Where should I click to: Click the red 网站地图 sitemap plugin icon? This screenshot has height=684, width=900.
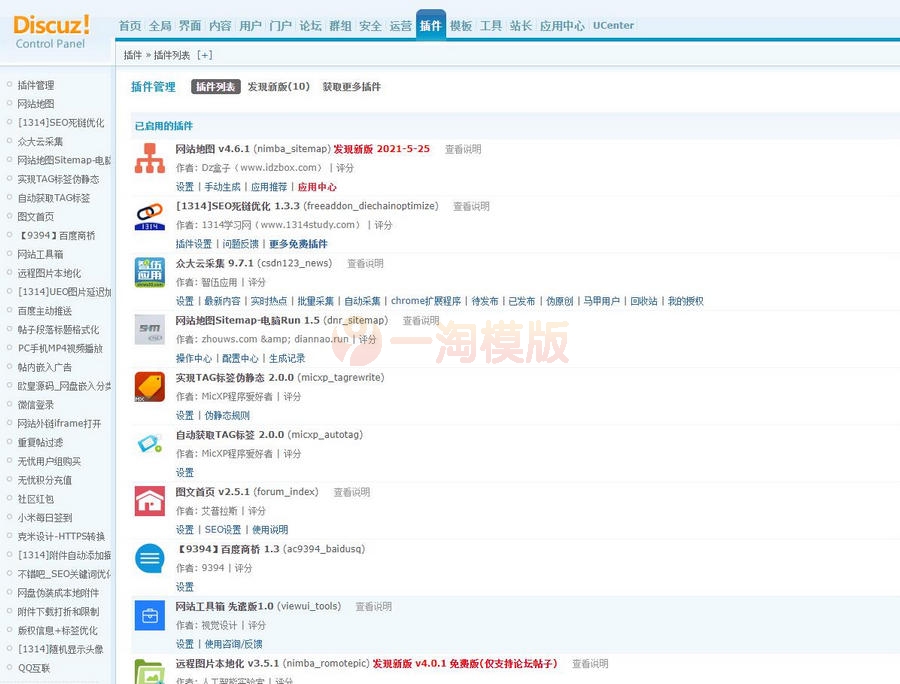(148, 157)
